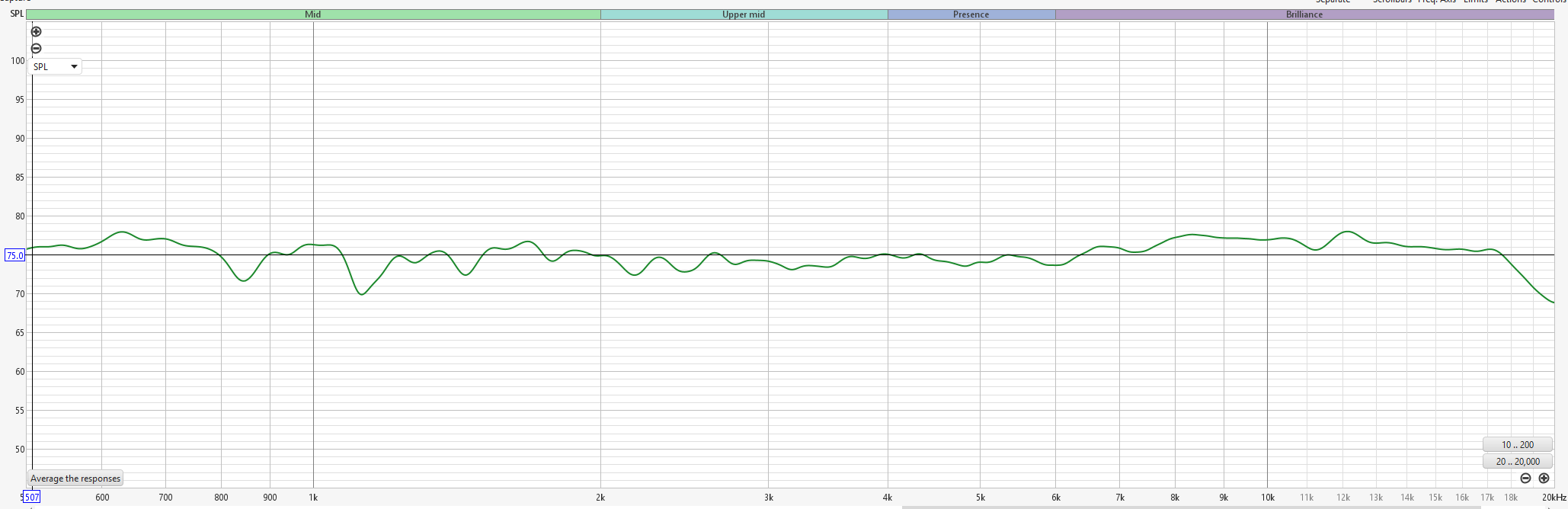Viewport: 1568px width, 509px height.
Task: Click the Mid frequency band label
Action: (313, 14)
